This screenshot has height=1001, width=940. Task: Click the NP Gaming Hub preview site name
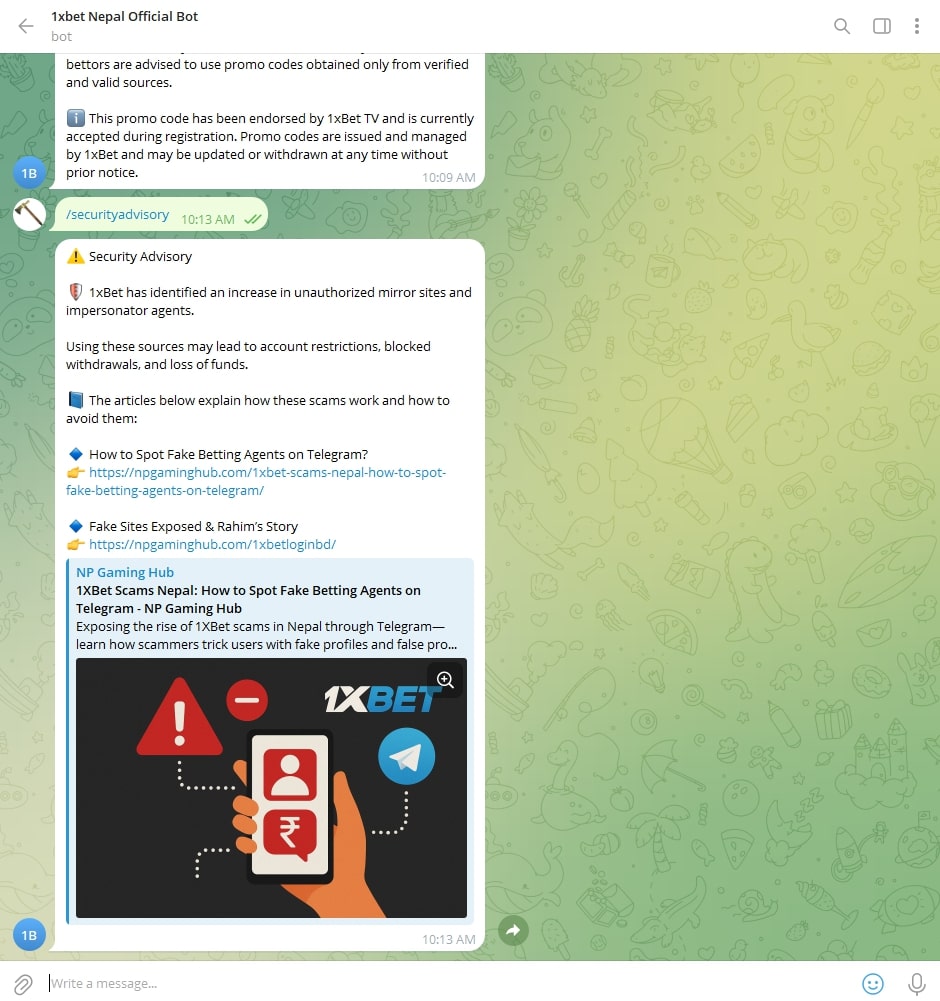point(125,572)
